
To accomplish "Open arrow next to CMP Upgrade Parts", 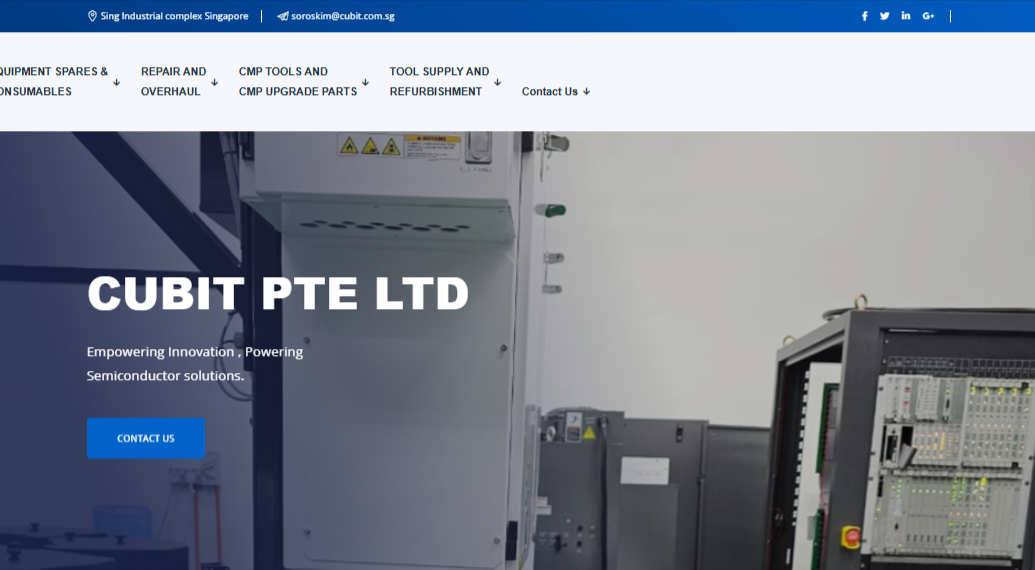I will (365, 82).
